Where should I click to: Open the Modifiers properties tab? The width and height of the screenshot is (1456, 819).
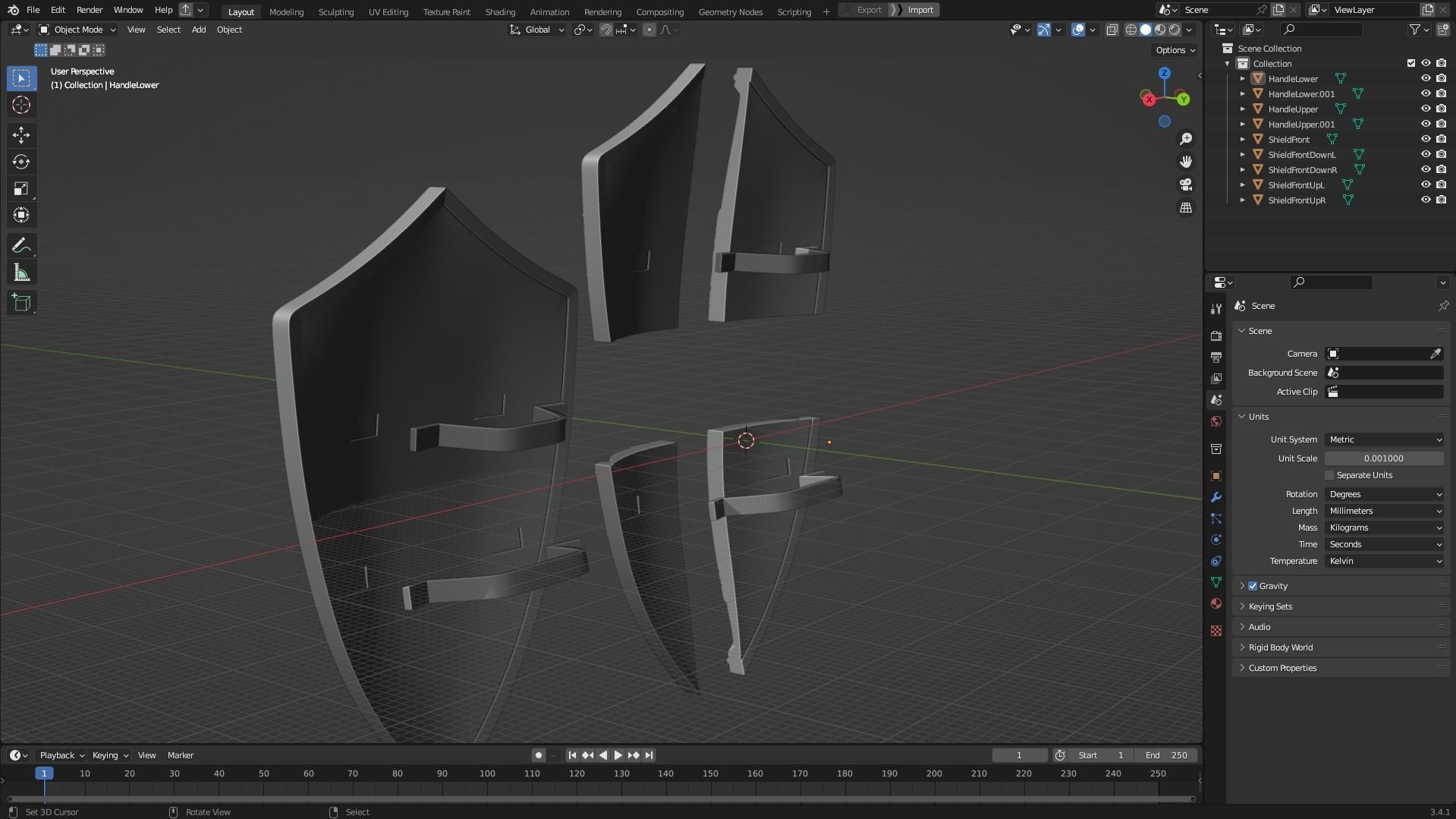point(1216,497)
